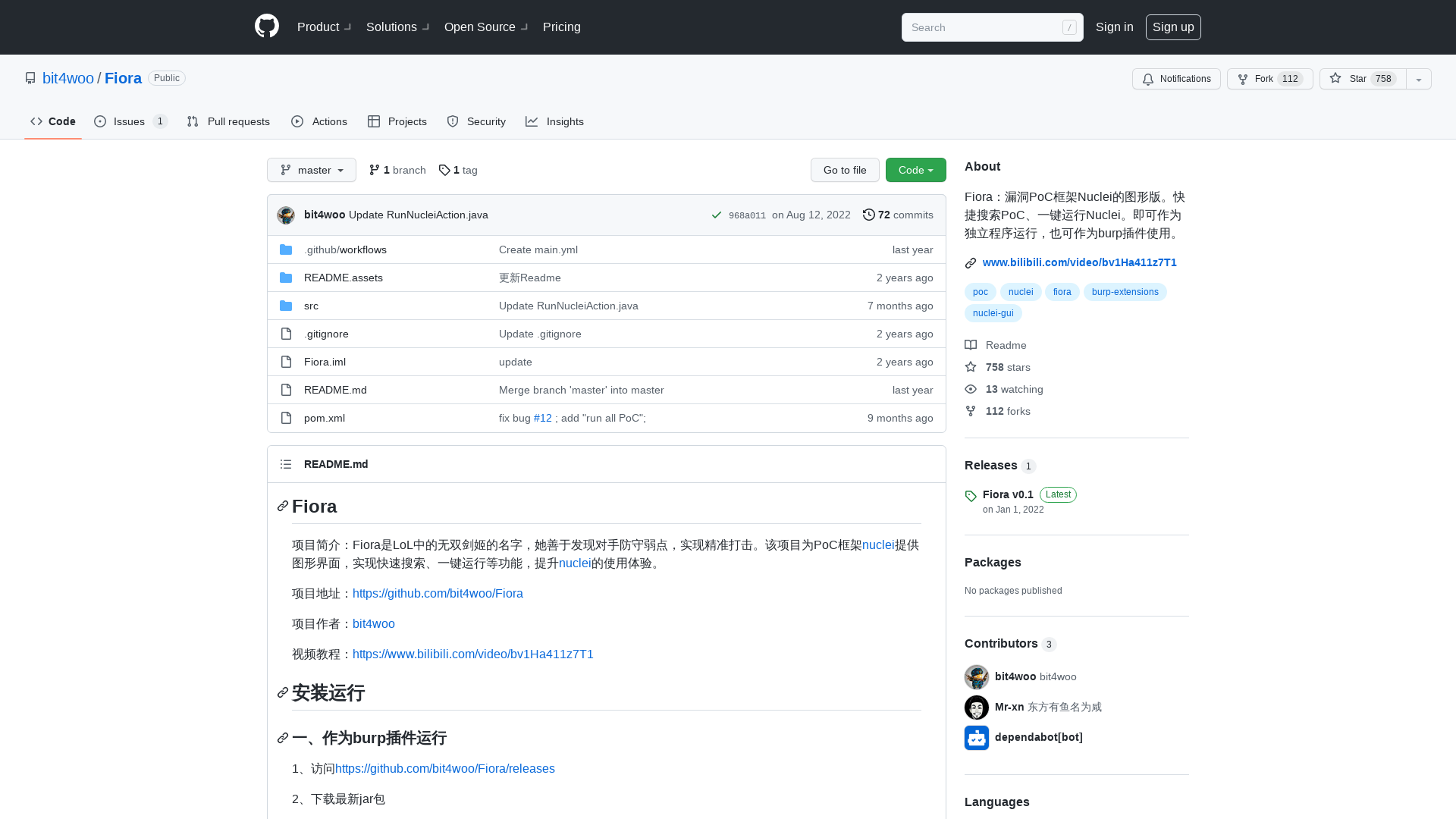
Task: Switch to the Issues tab
Action: (x=130, y=121)
